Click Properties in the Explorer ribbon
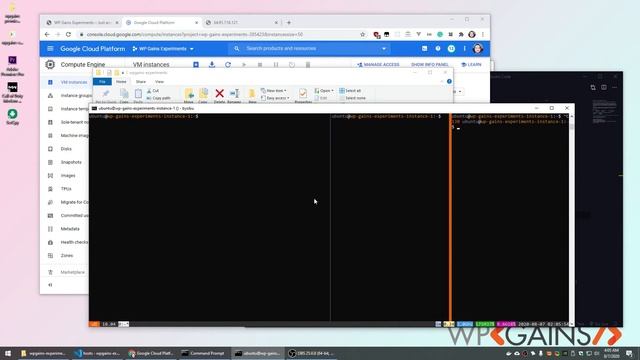The width and height of the screenshot is (640, 360). (303, 96)
